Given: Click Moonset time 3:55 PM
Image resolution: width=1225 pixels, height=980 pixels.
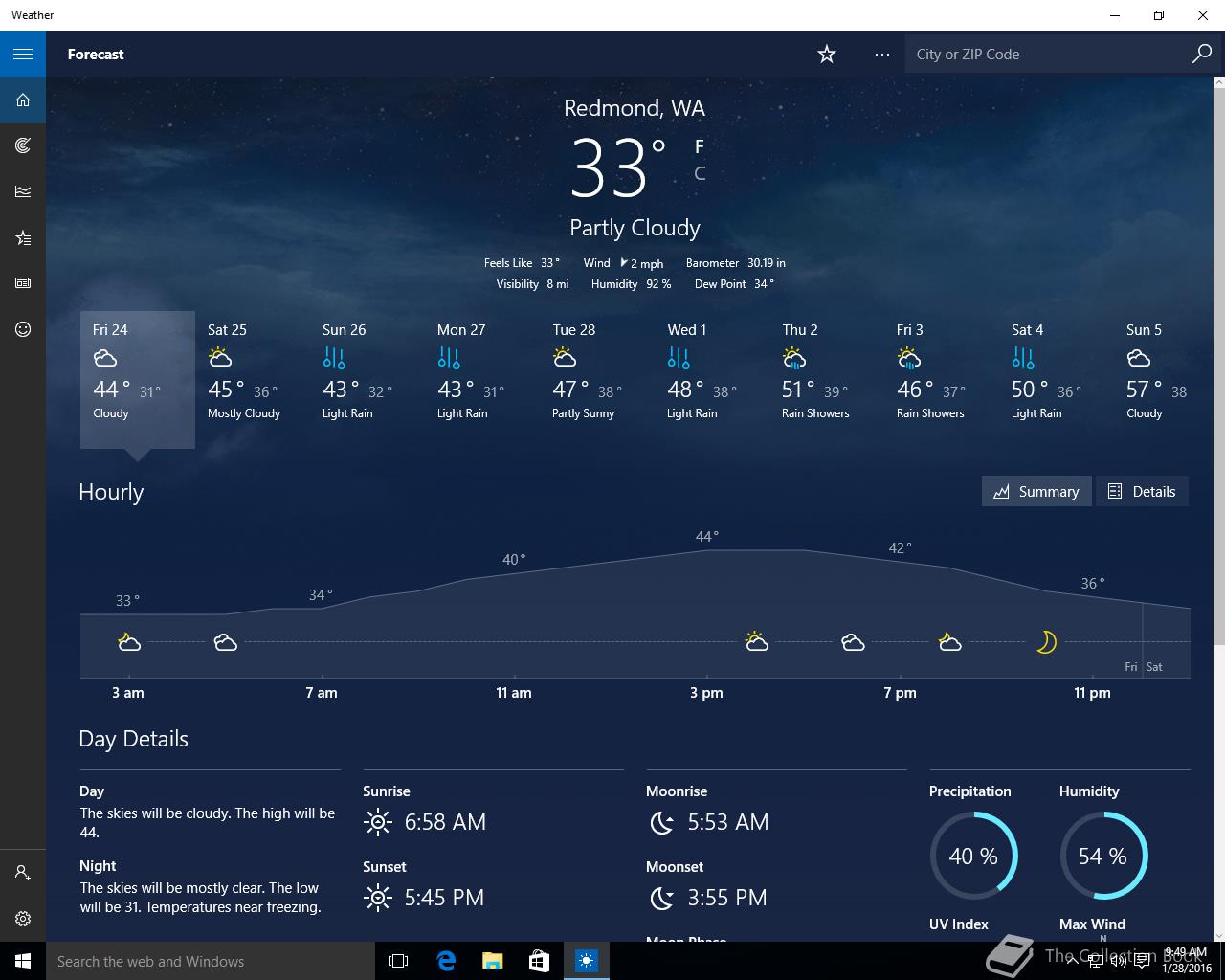Looking at the screenshot, I should 727,898.
